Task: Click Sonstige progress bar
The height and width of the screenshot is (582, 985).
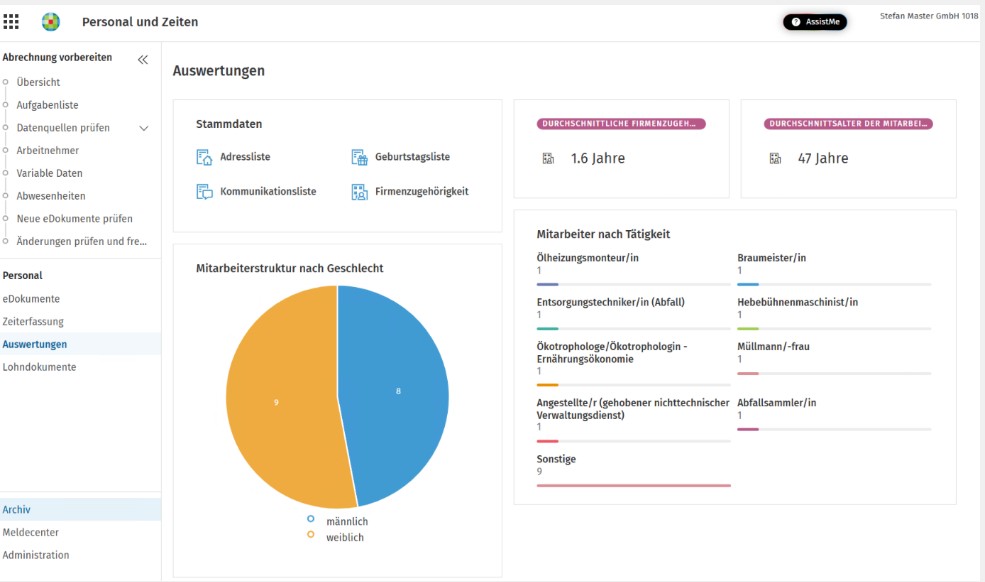Action: (633, 485)
